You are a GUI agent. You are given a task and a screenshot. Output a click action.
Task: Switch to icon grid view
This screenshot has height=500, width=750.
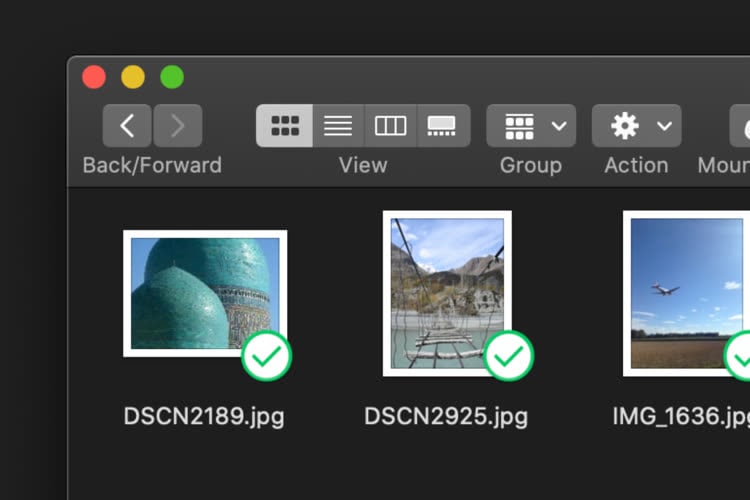285,126
